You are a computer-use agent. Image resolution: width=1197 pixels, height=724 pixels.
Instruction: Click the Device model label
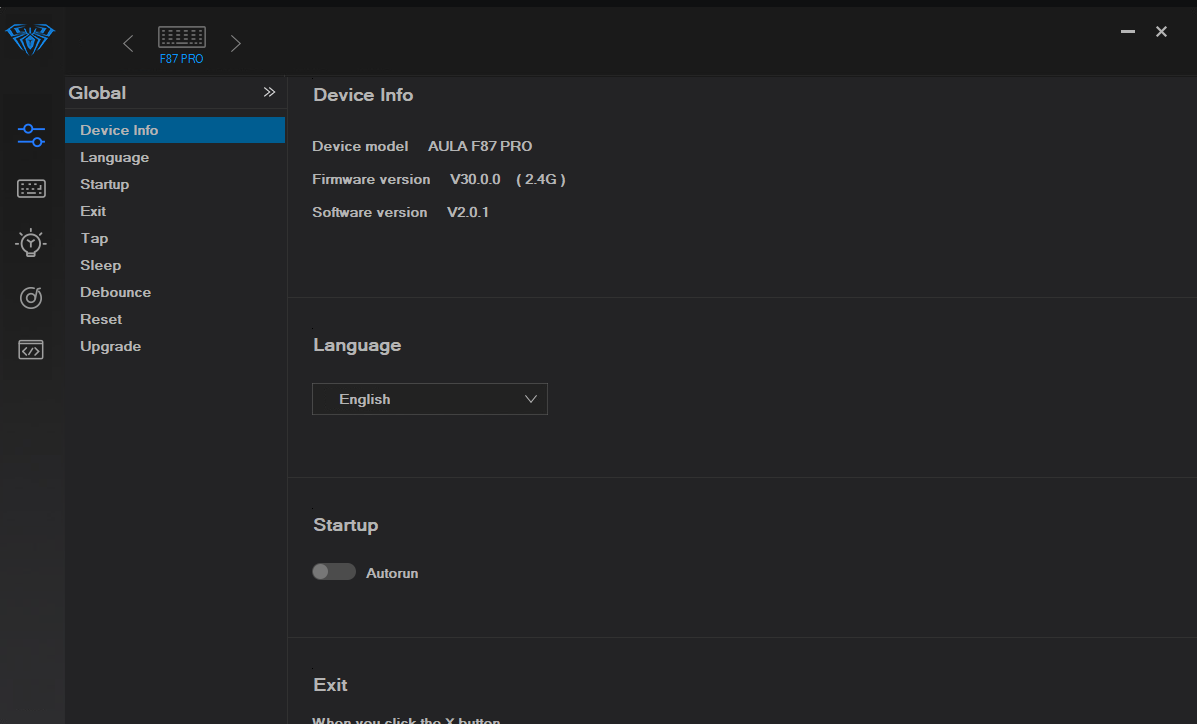tap(360, 146)
